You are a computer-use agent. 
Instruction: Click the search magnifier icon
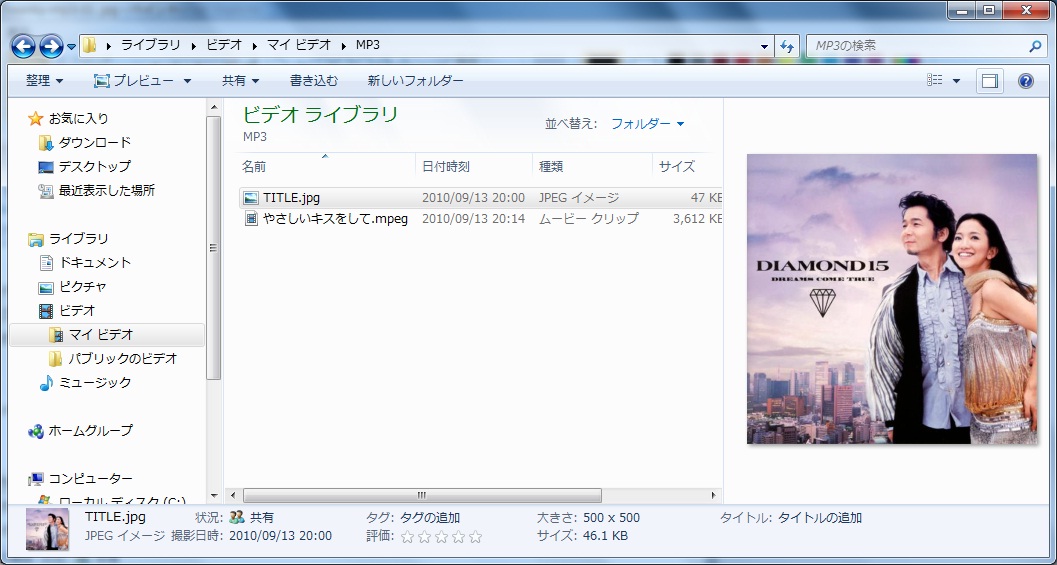click(1035, 47)
